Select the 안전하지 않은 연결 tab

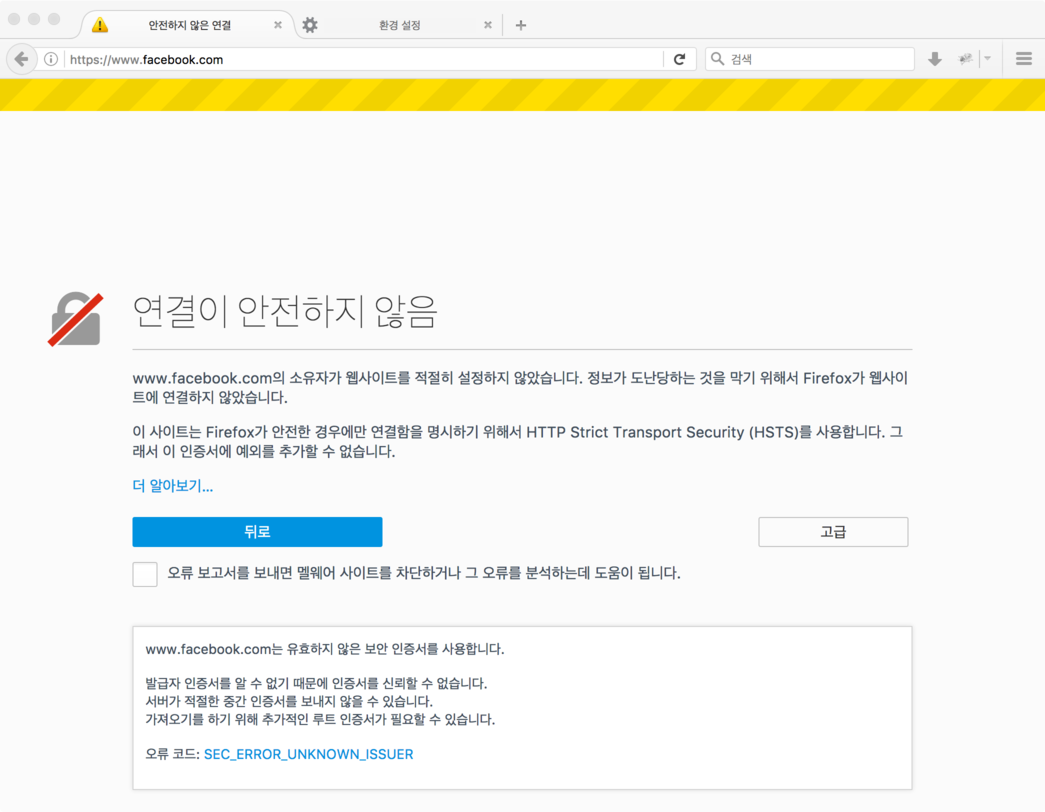click(189, 25)
